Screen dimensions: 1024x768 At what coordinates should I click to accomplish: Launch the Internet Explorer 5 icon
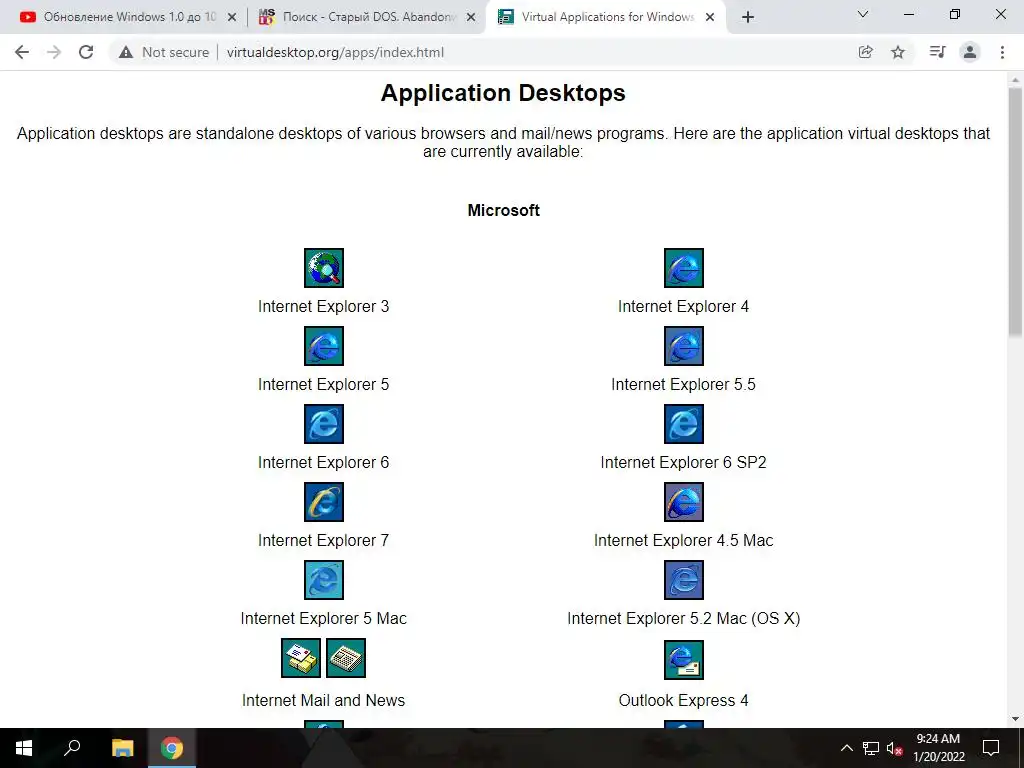[x=324, y=345]
